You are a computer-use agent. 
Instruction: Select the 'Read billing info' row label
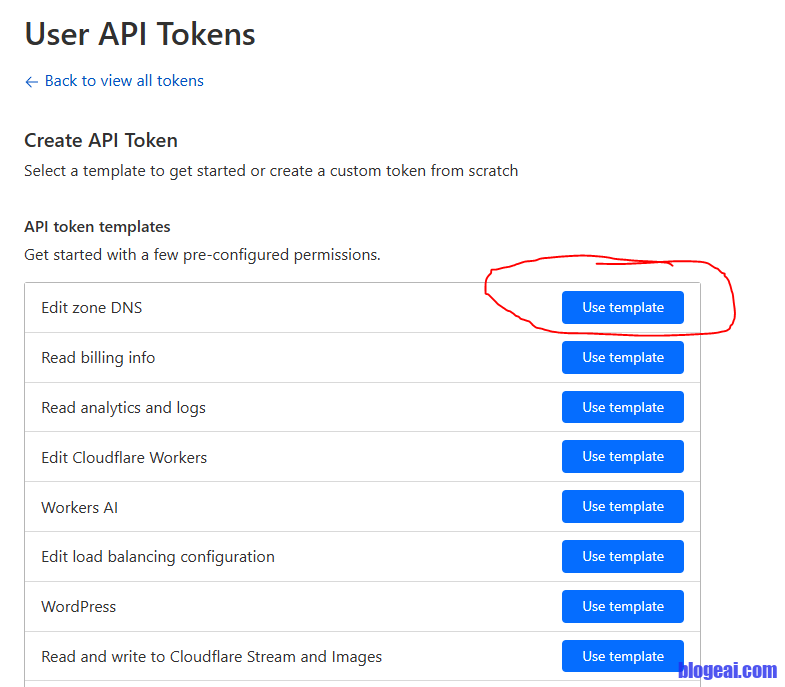pos(98,358)
